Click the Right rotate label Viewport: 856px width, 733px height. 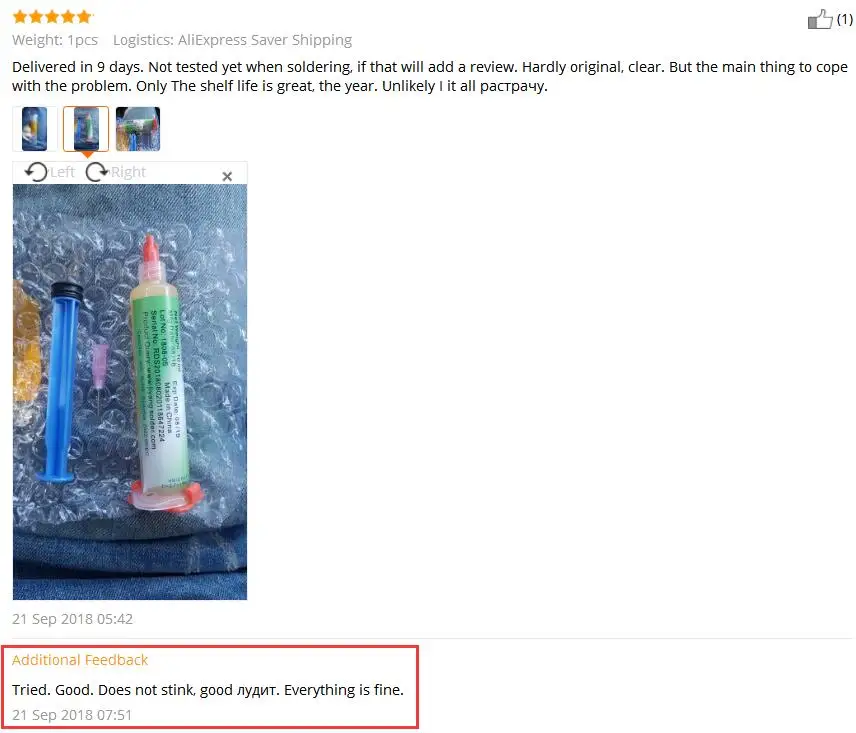128,172
